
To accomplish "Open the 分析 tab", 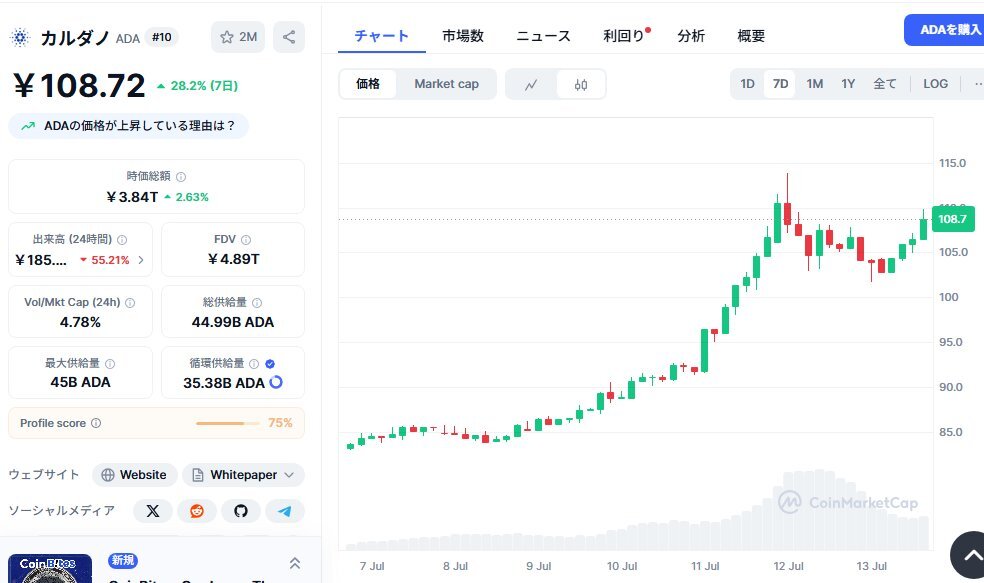I will click(x=691, y=36).
